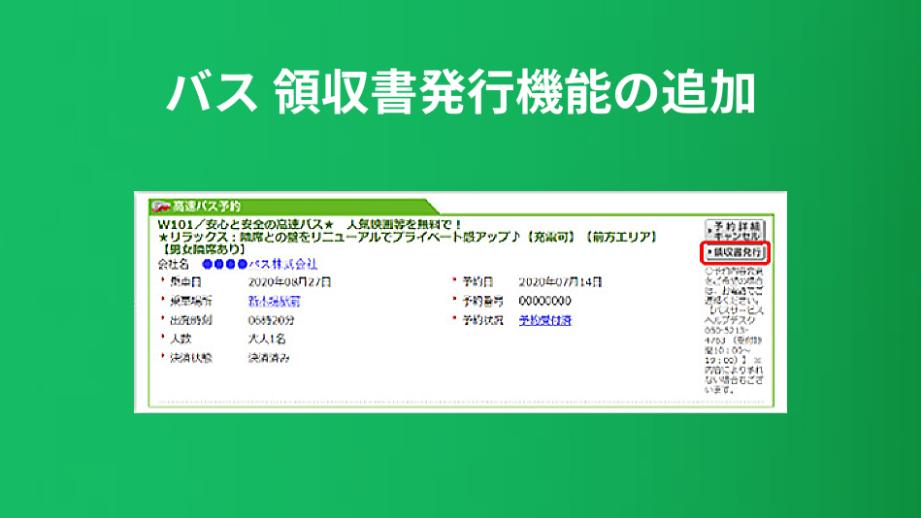The height and width of the screenshot is (518, 921).
Task: Click the 会社名 label
Action: tap(173, 264)
